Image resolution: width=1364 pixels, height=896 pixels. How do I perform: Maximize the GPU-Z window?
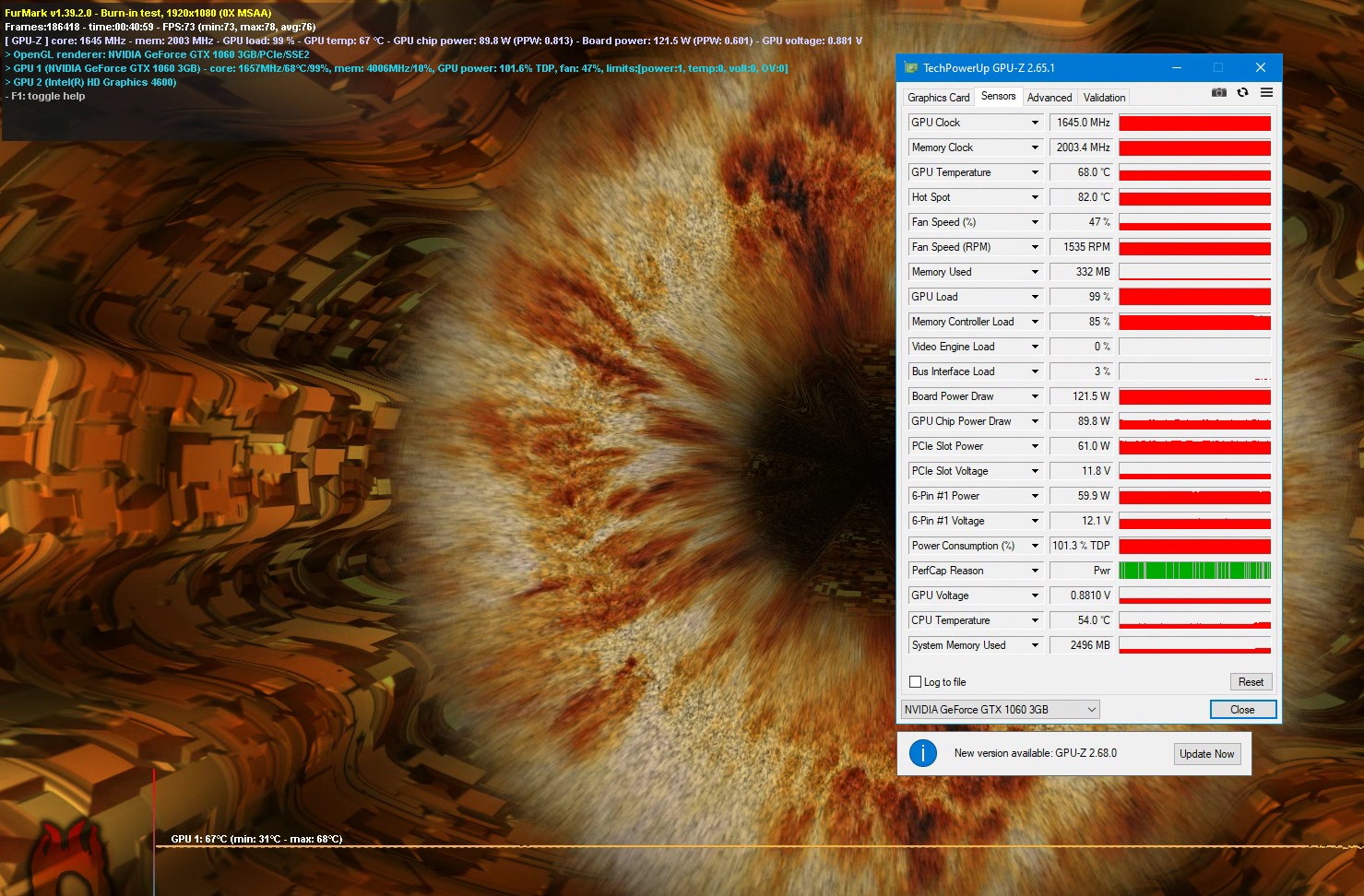point(1217,67)
